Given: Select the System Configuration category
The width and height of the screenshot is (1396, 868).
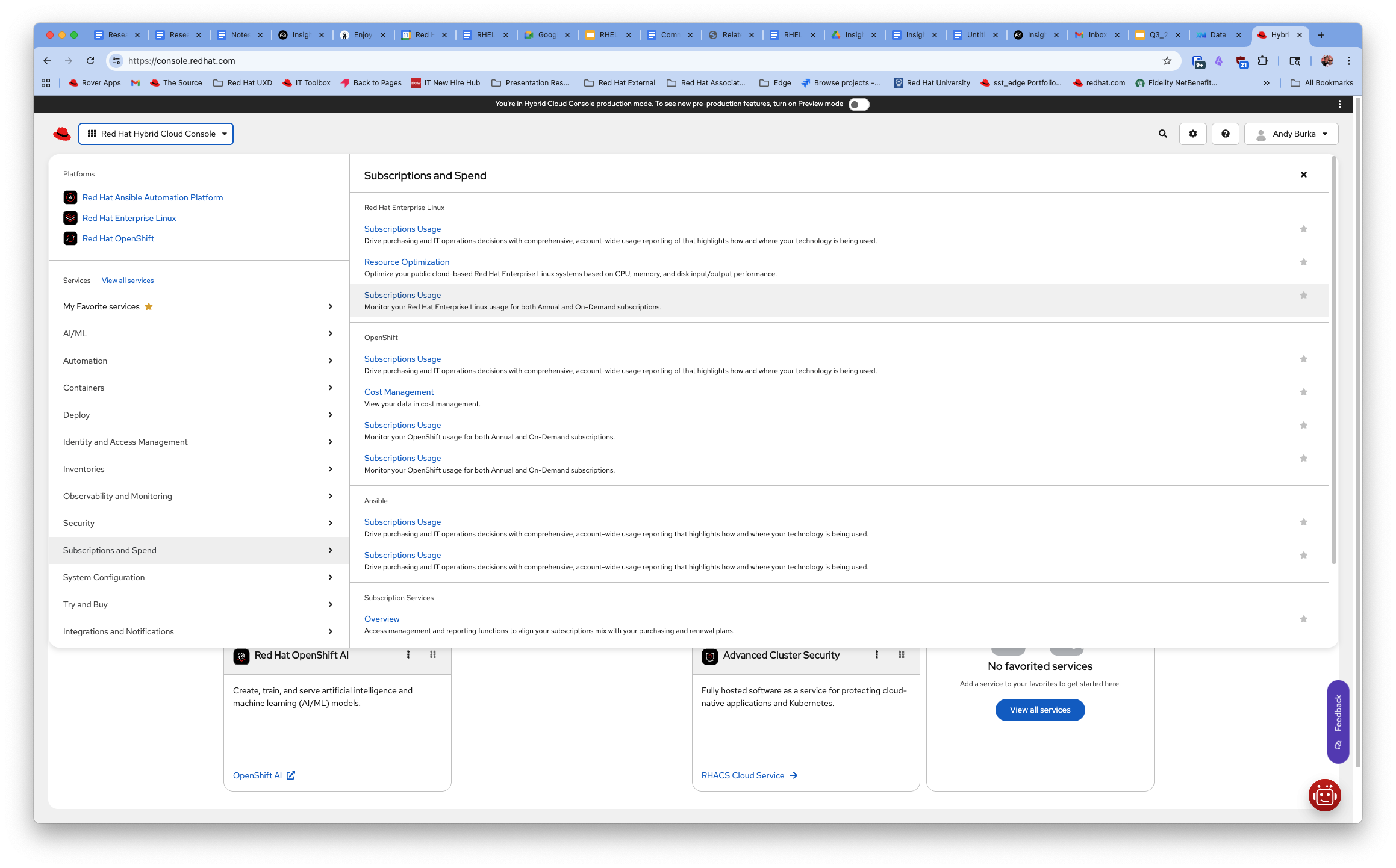Looking at the screenshot, I should 198,577.
